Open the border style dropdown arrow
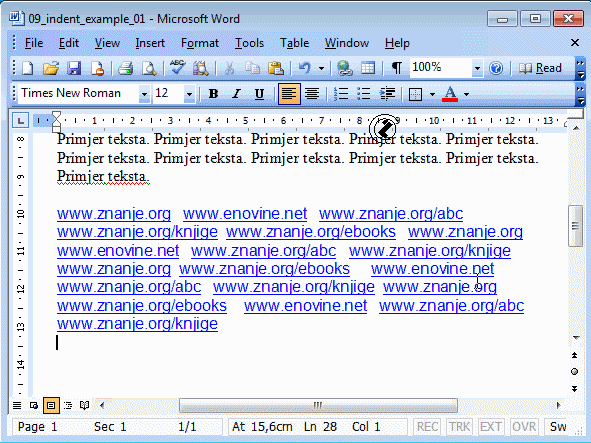591x443 pixels. point(432,94)
